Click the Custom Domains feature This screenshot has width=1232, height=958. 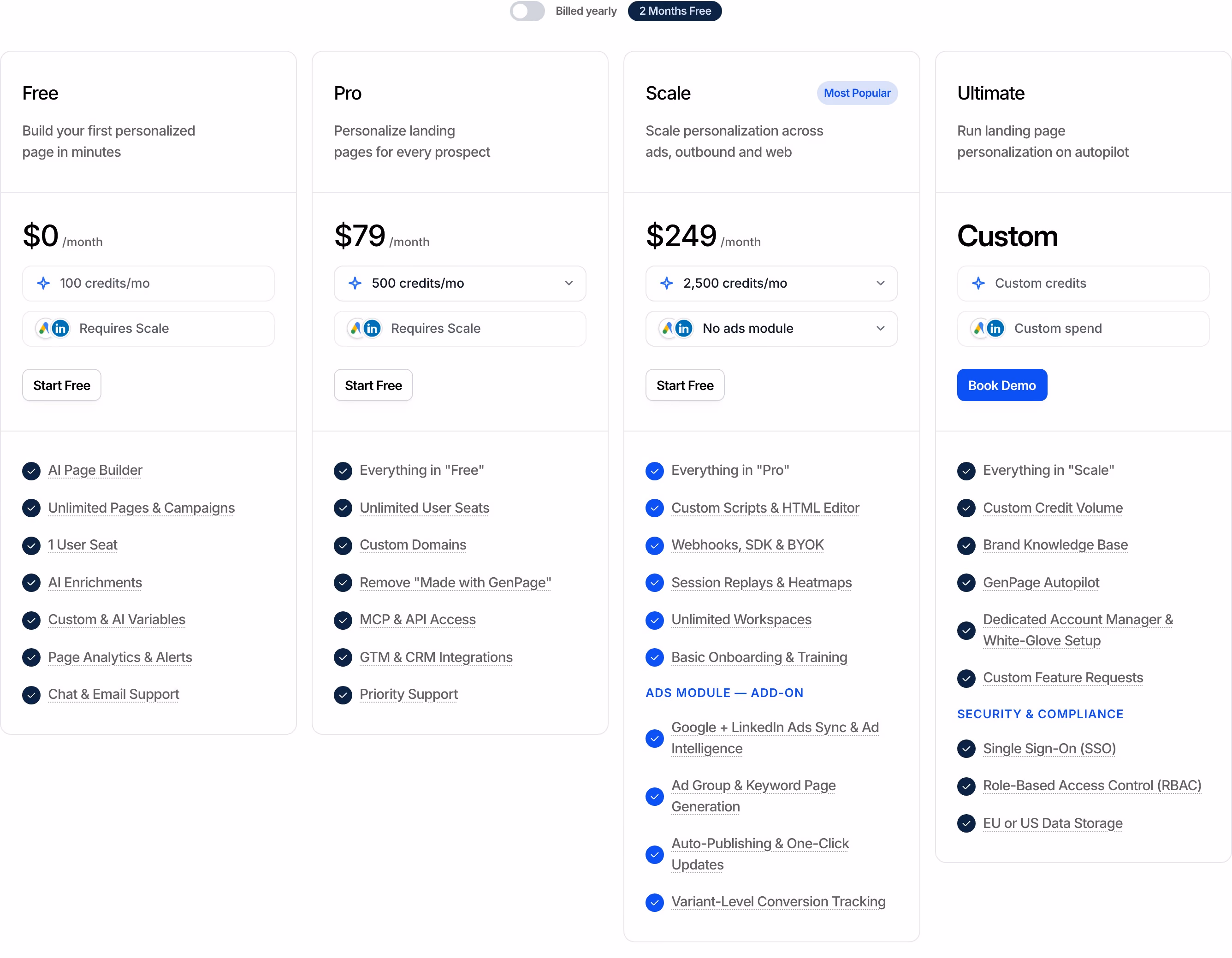point(412,545)
